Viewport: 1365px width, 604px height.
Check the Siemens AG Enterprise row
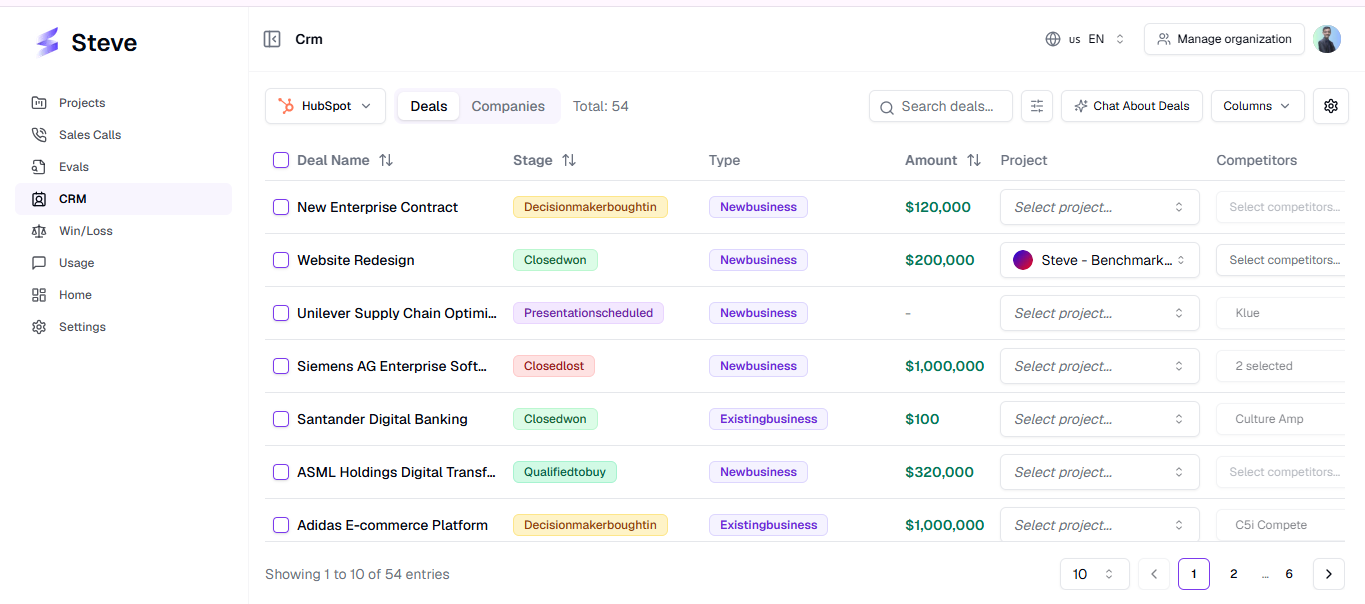281,366
